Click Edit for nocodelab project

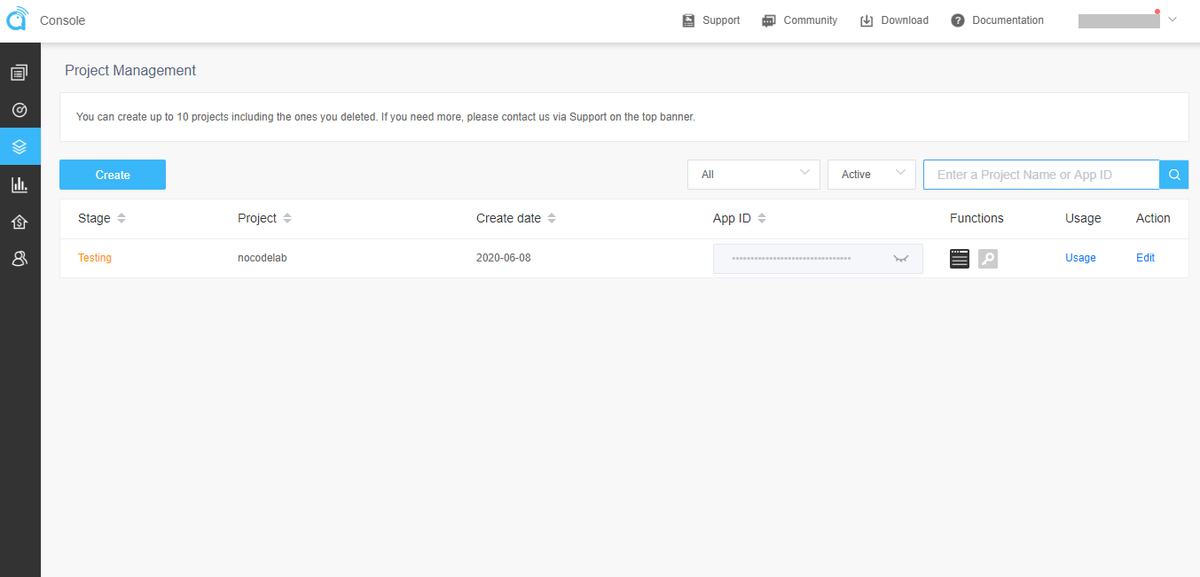[1145, 258]
